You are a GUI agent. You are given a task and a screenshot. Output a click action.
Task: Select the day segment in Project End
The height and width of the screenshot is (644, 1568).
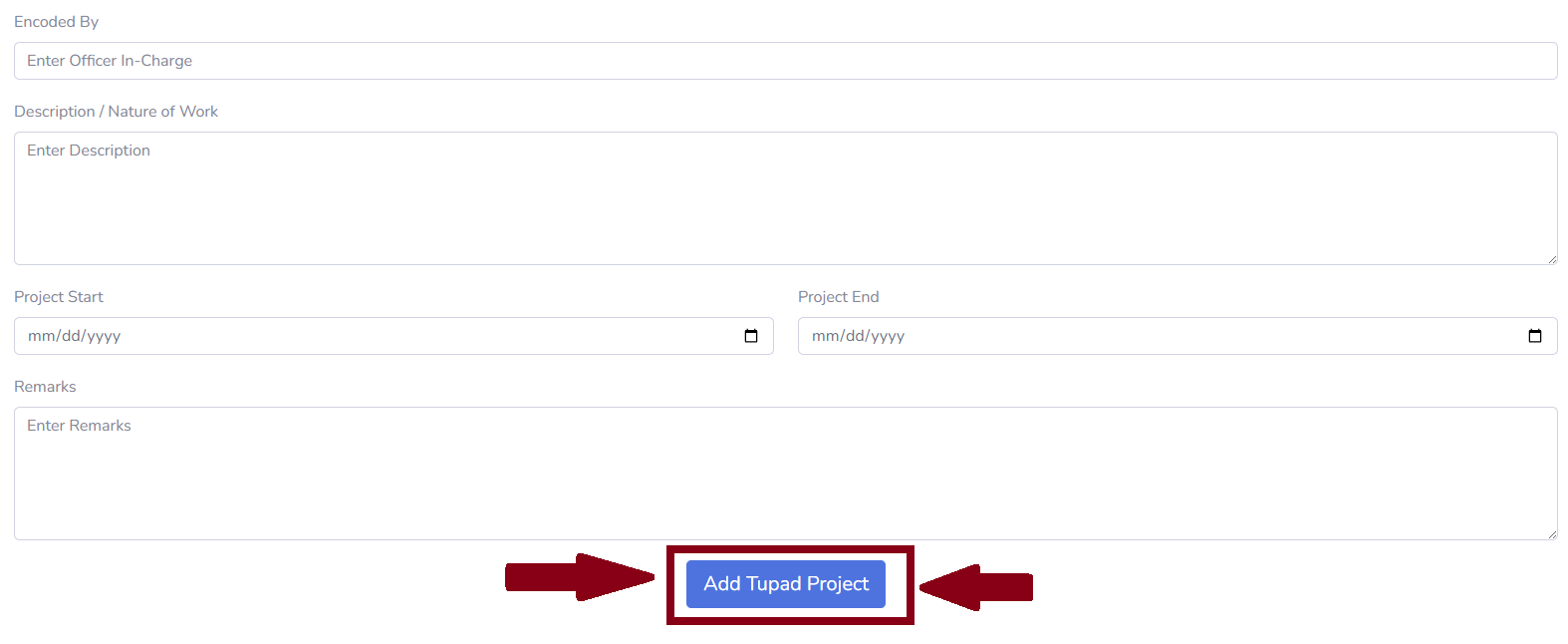click(x=855, y=336)
